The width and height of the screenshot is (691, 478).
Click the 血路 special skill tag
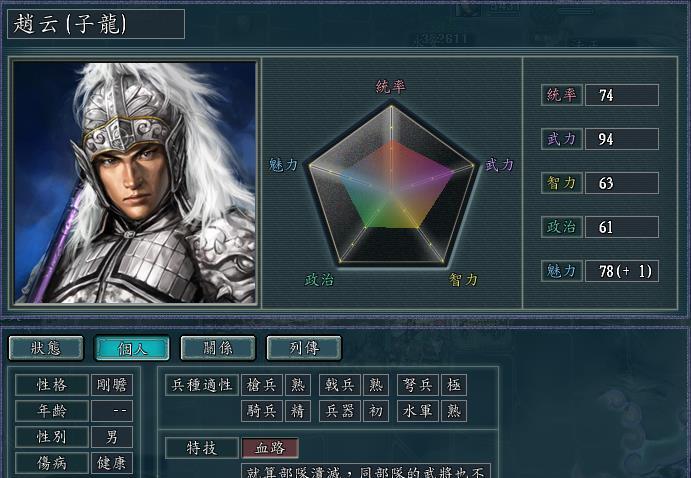pos(270,448)
